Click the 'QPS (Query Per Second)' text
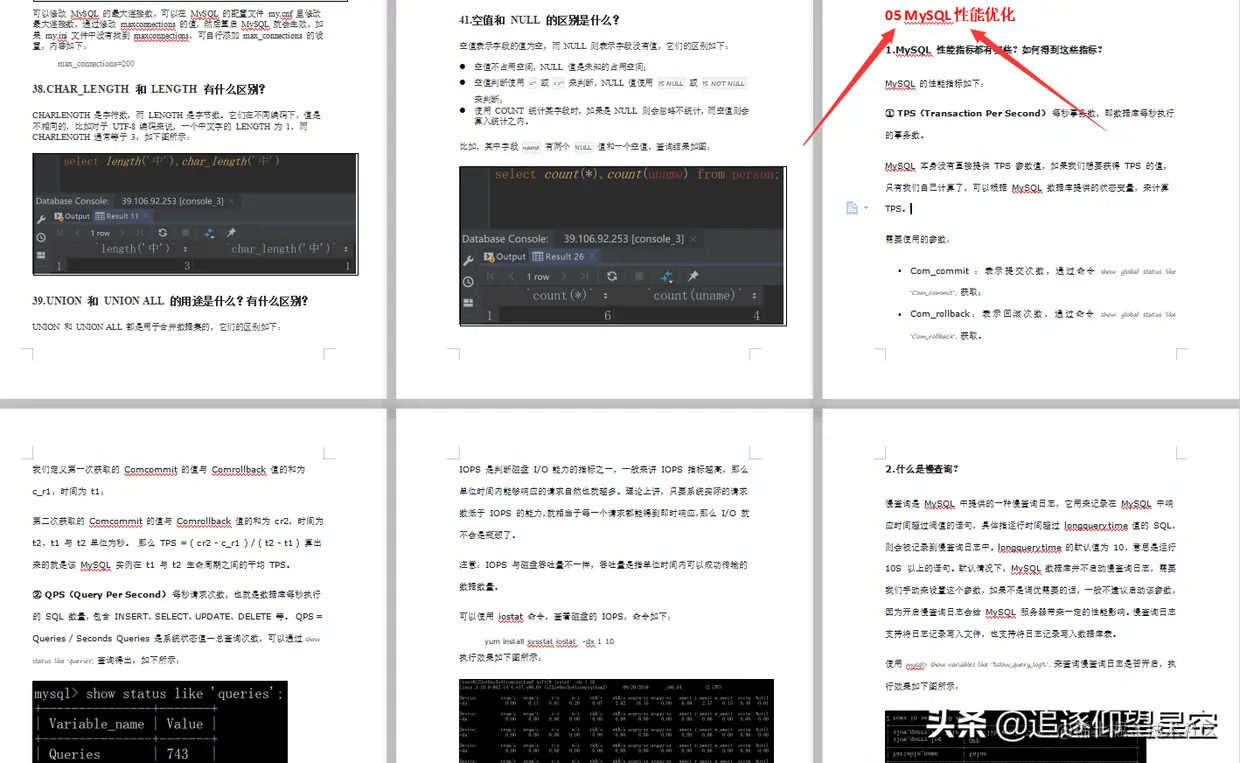Screen dimensions: 1240x763 tap(105, 594)
